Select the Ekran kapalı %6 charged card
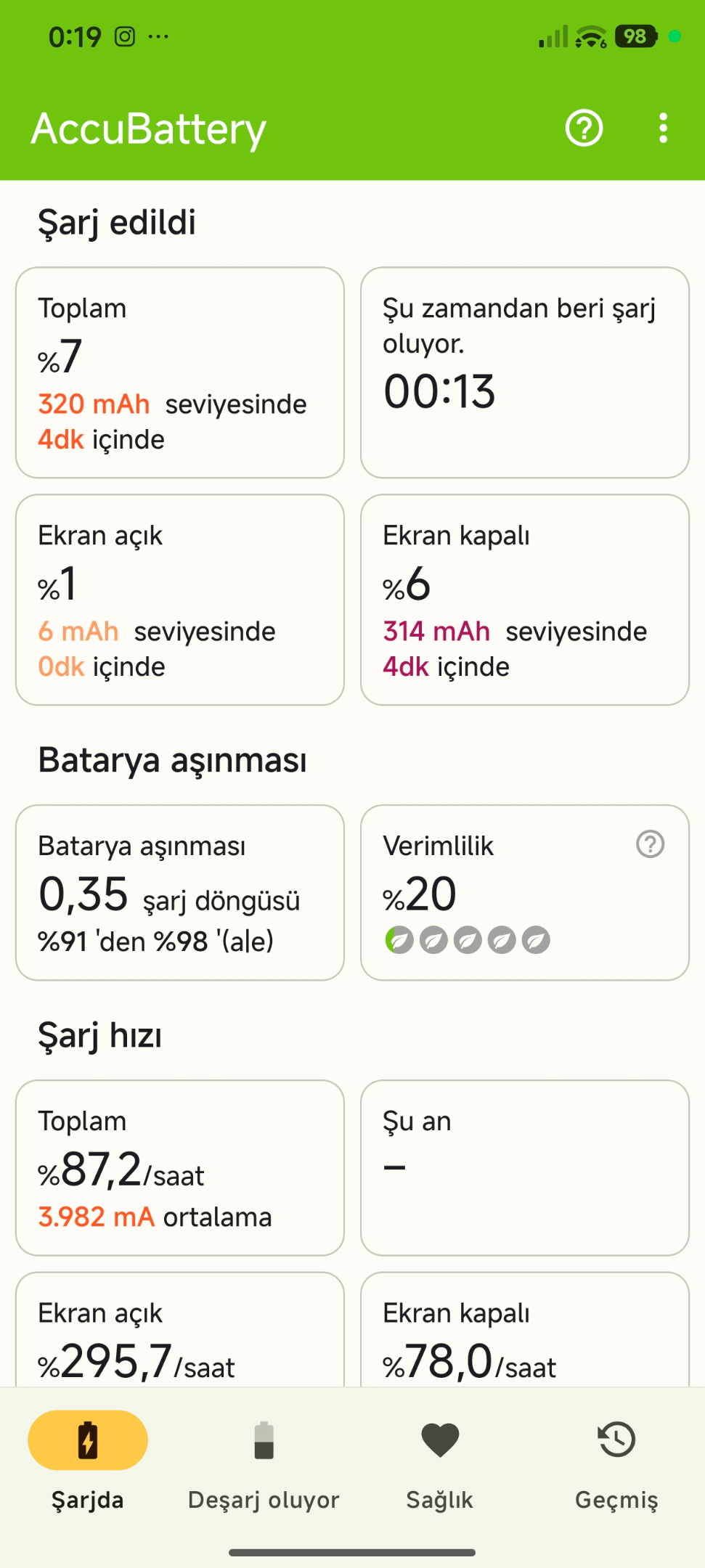The image size is (705, 1568). point(525,600)
